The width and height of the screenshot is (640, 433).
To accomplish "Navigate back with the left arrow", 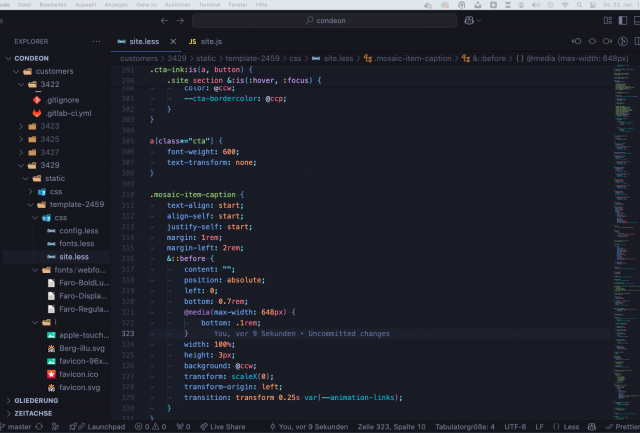I will click(x=164, y=20).
